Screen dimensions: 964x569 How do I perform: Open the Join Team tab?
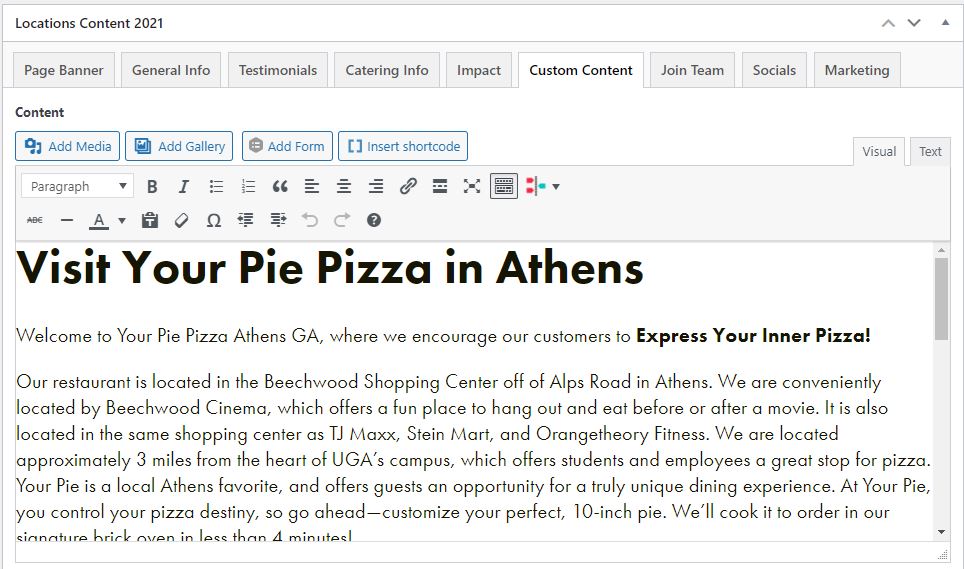(692, 70)
